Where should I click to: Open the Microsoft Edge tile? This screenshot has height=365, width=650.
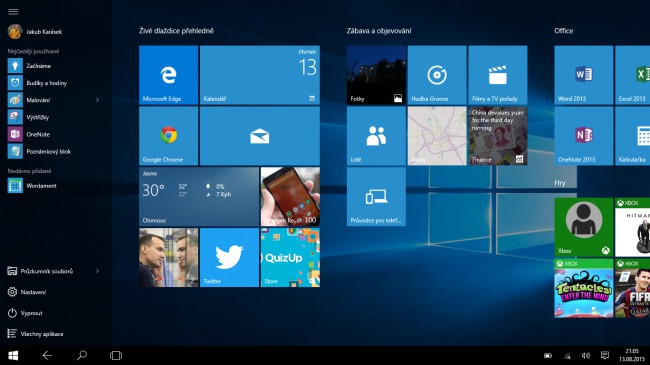click(x=168, y=75)
